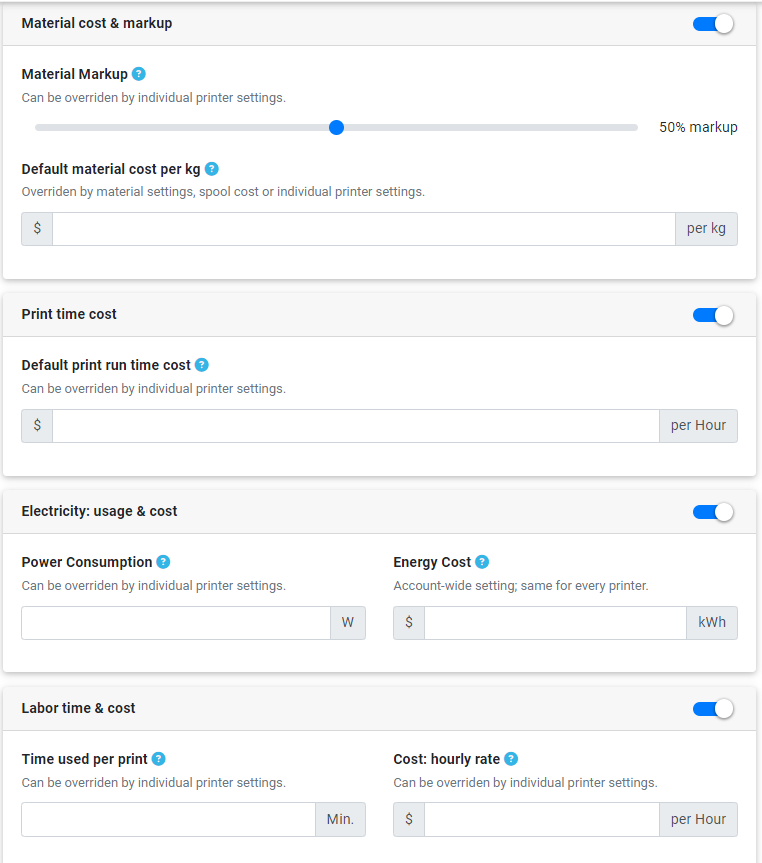The image size is (762, 863).
Task: Toggle the Electricity: usage & cost switch
Action: coord(713,512)
